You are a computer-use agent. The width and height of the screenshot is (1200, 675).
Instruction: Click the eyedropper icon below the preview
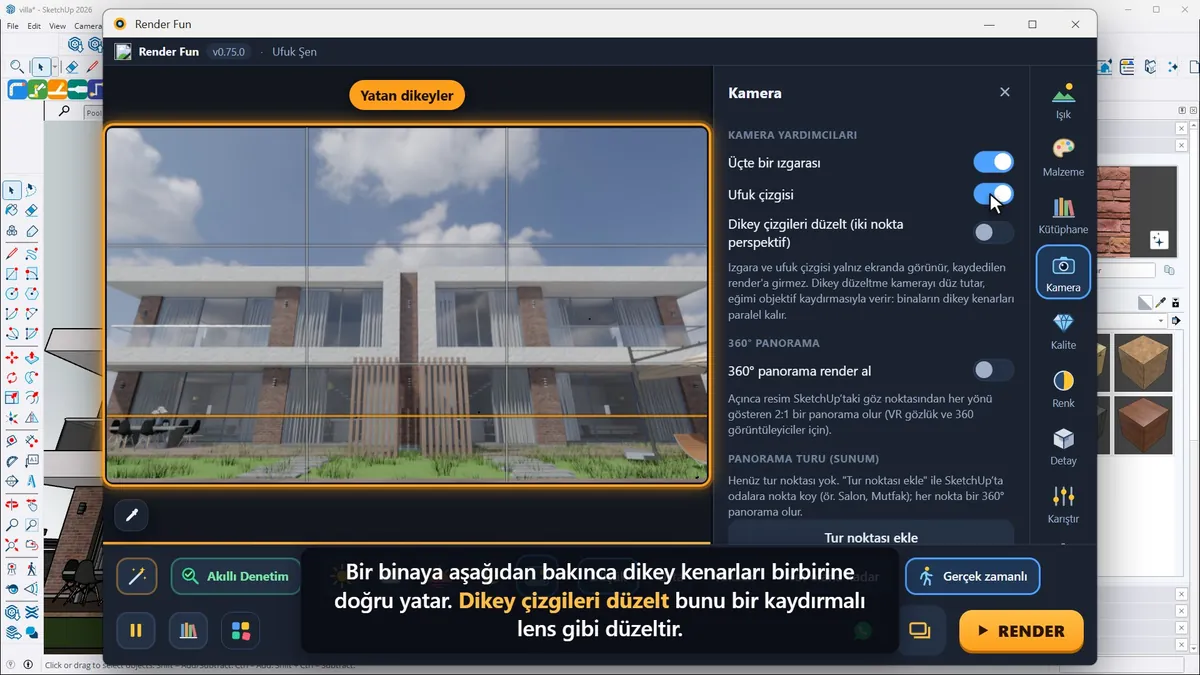132,516
